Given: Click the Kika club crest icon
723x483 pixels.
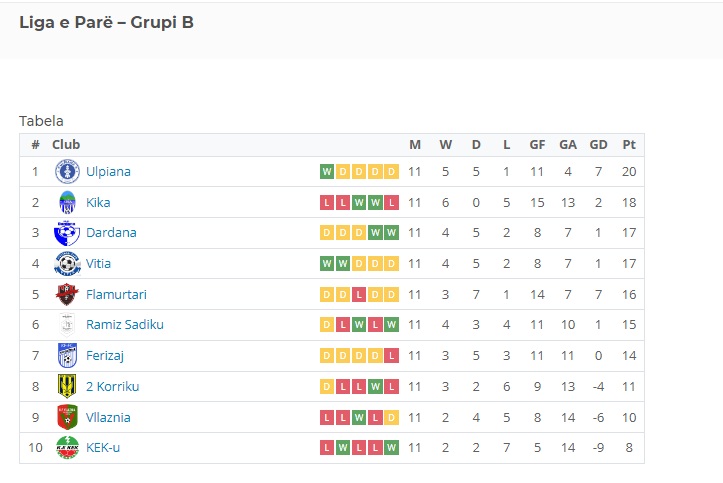Looking at the screenshot, I should 67,202.
